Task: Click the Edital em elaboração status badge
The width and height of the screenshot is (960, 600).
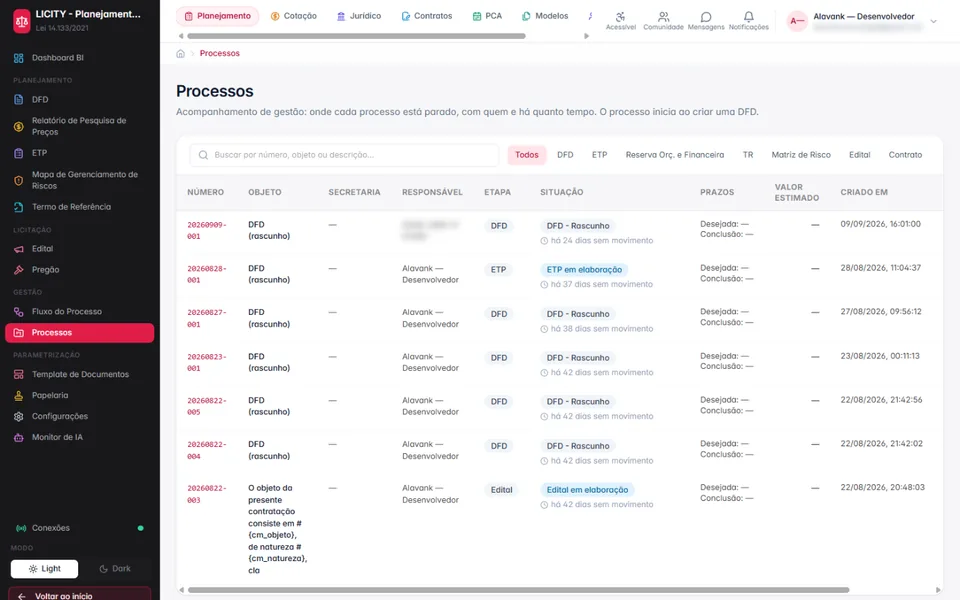Action: pos(587,490)
